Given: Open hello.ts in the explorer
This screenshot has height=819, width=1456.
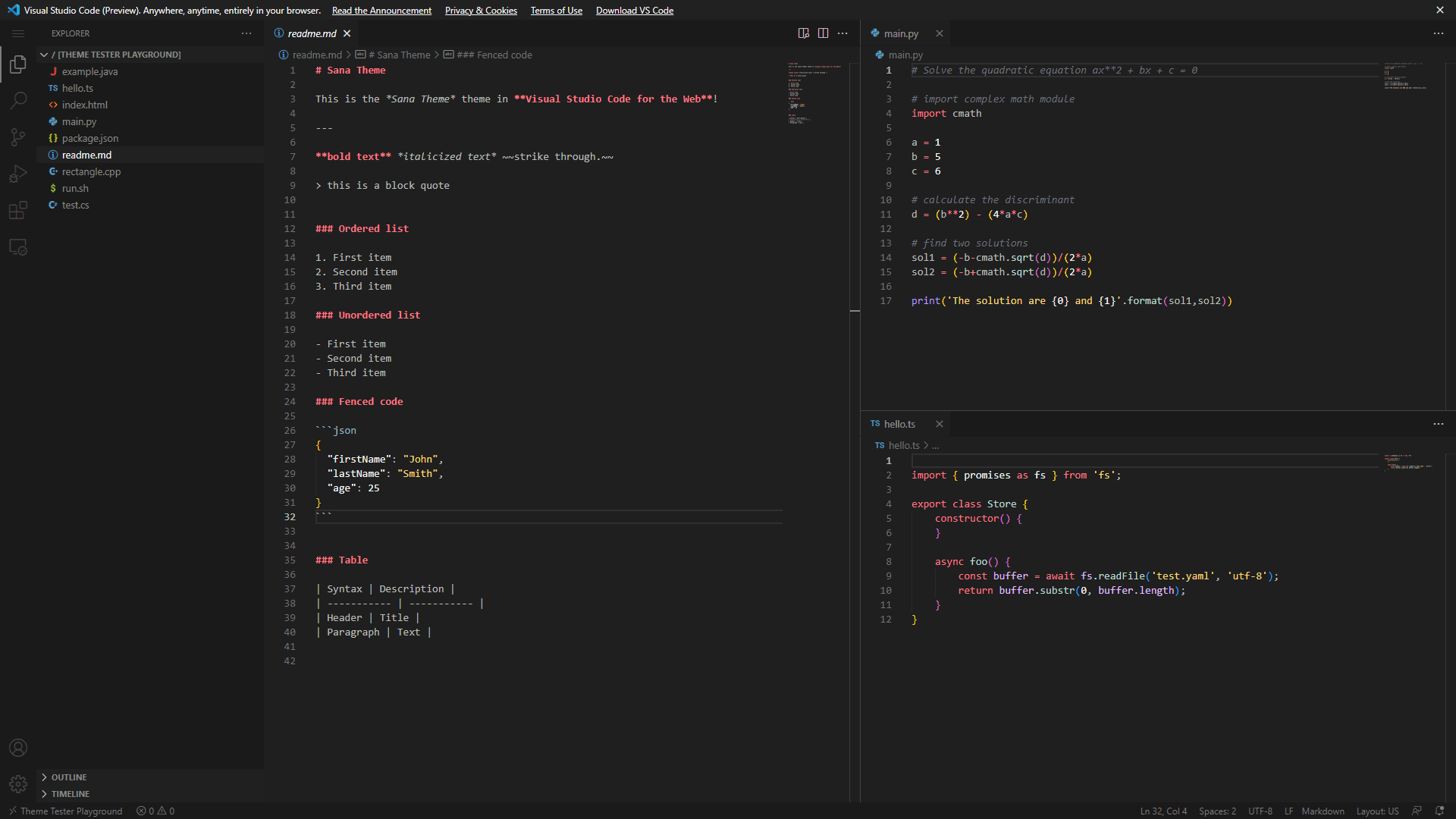Looking at the screenshot, I should [x=150, y=88].
